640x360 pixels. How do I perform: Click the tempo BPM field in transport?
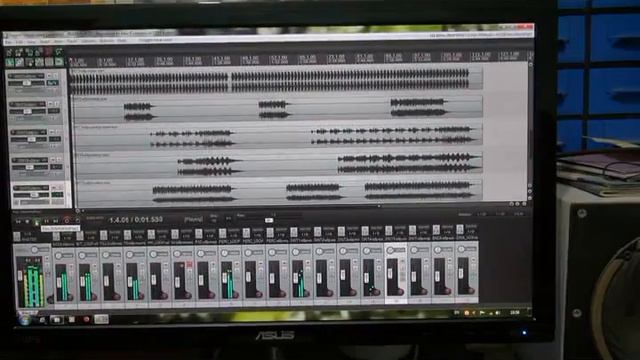pyautogui.click(x=214, y=220)
